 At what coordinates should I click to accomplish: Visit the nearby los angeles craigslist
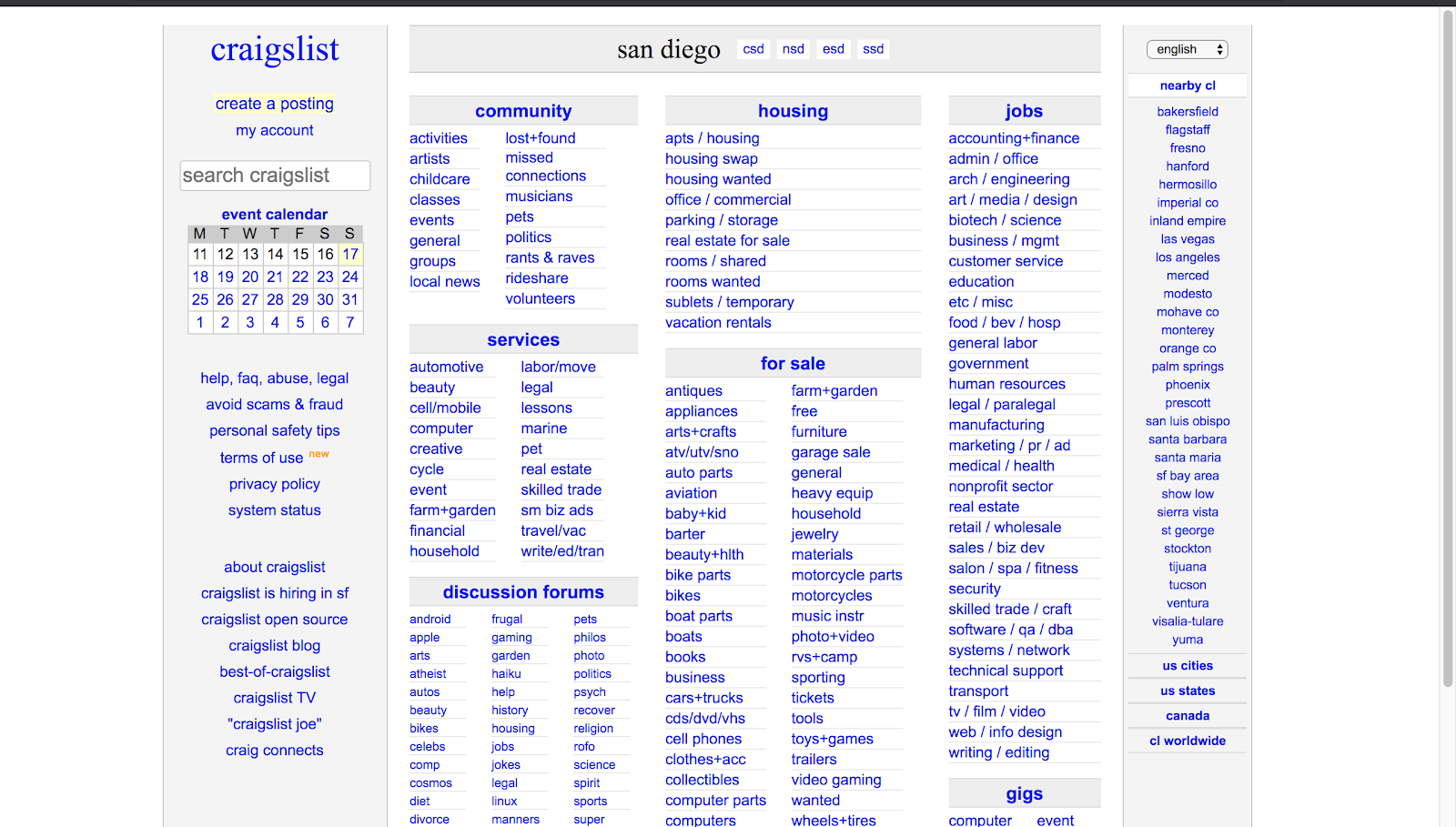[1187, 257]
